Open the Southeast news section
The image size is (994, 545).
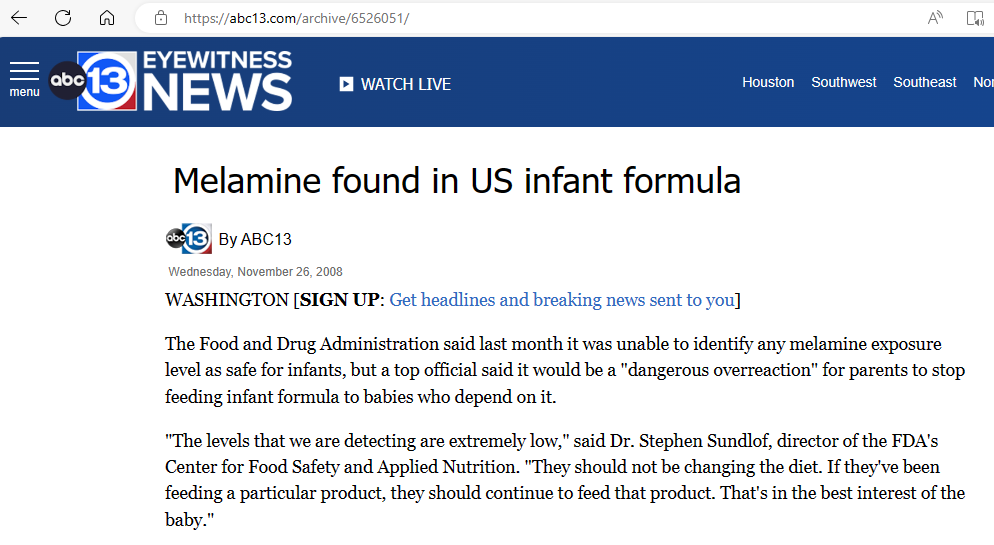tap(925, 82)
